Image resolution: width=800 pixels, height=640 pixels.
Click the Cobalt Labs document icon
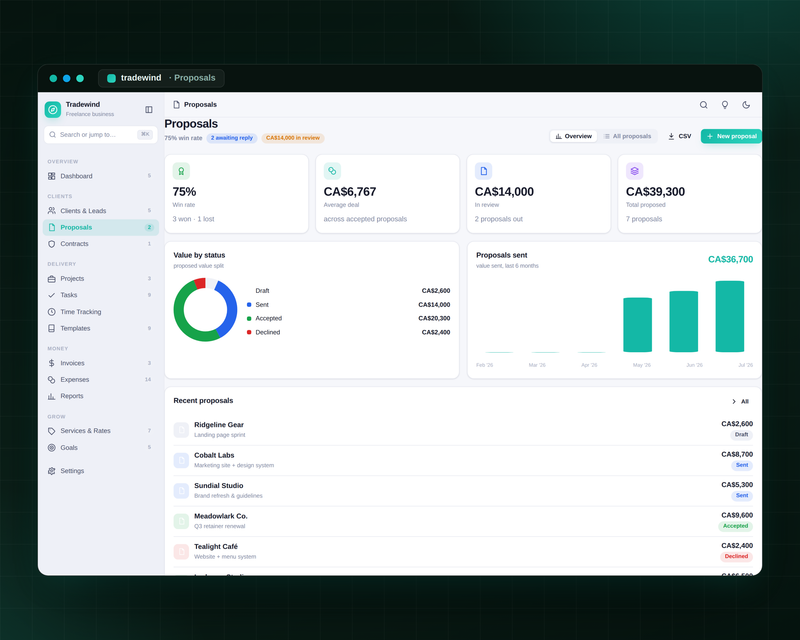(181, 460)
